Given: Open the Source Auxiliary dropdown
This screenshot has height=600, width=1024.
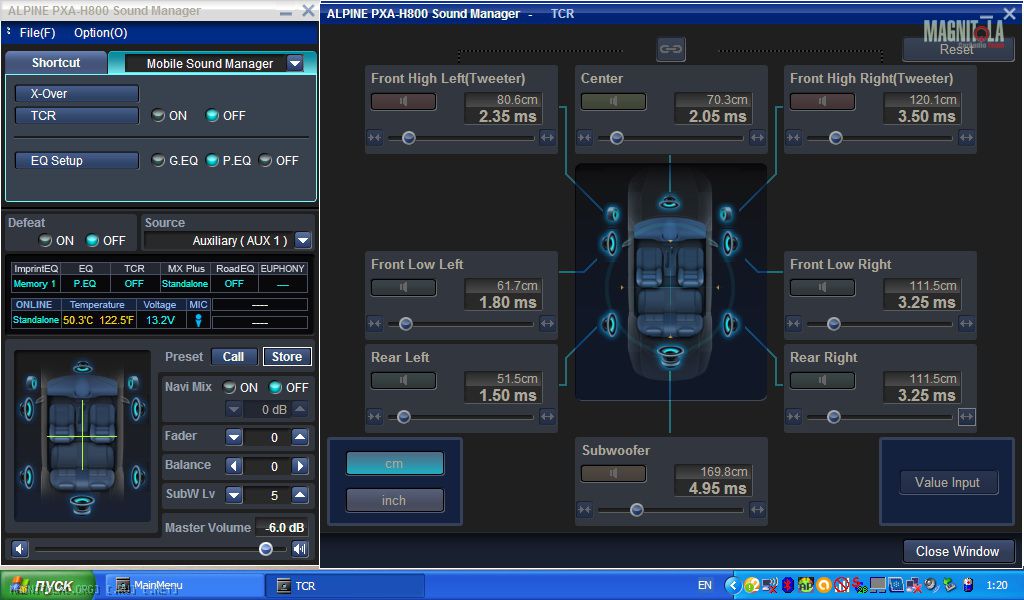Looking at the screenshot, I should click(303, 240).
